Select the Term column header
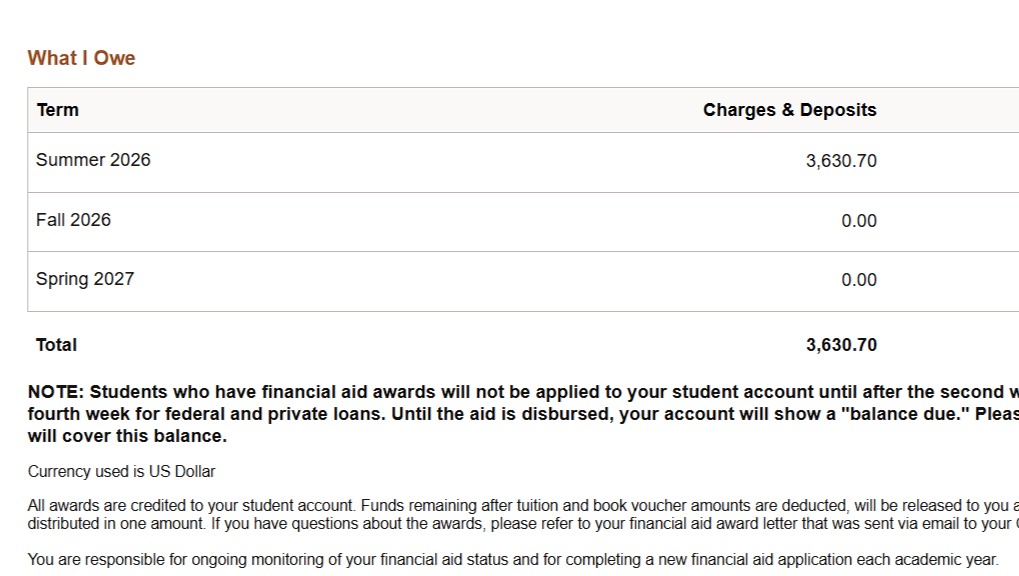 pos(57,110)
